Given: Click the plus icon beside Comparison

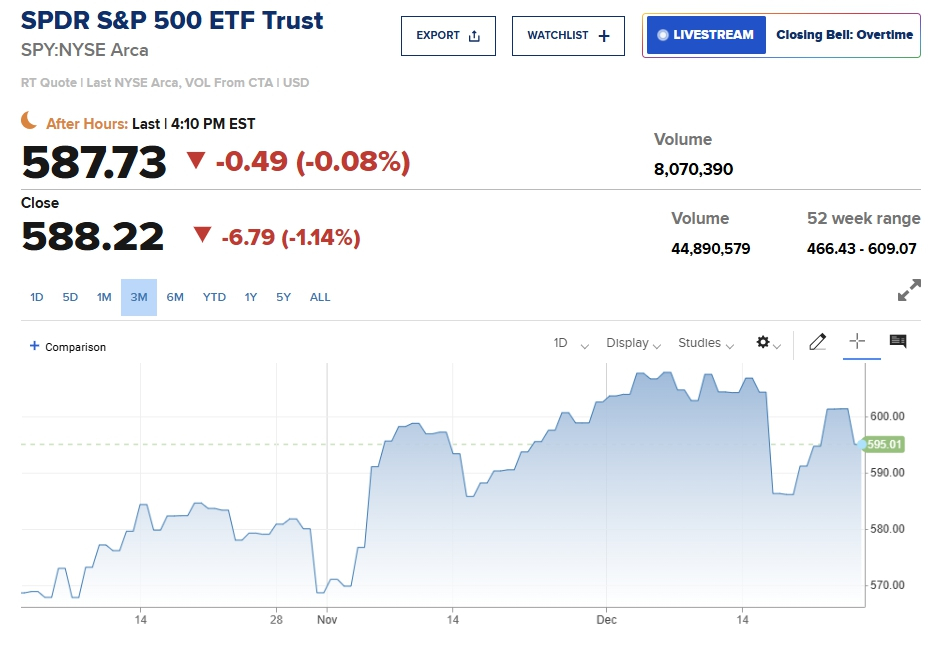Looking at the screenshot, I should pos(35,346).
